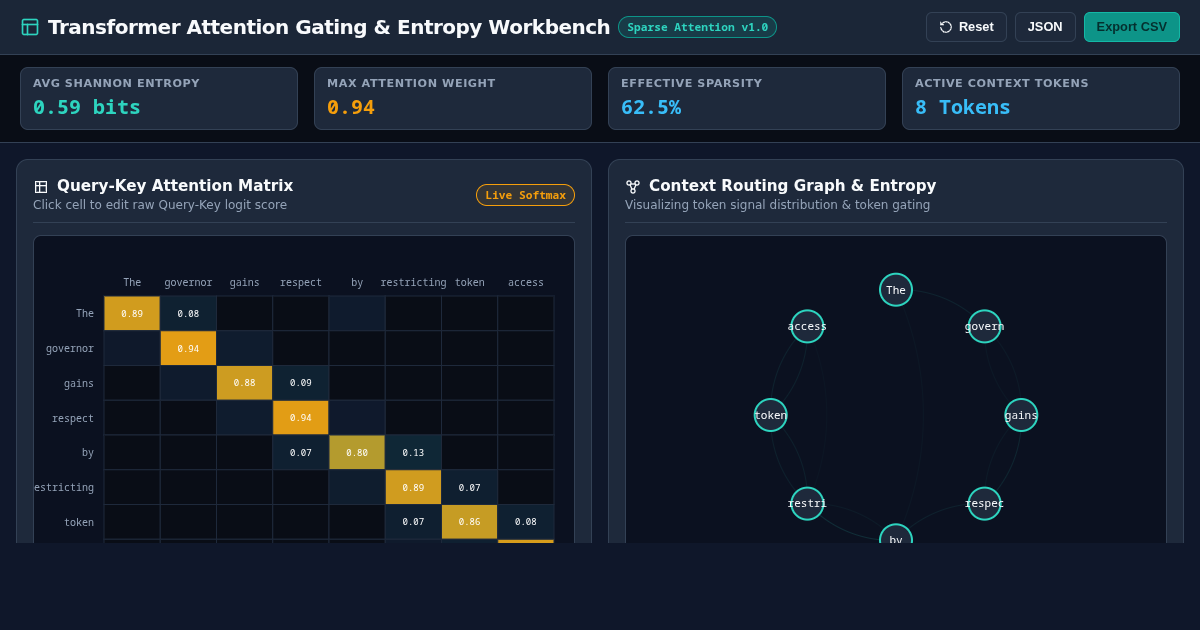
Task: Click the Max Attention Weight value 0.94
Action: tap(351, 107)
